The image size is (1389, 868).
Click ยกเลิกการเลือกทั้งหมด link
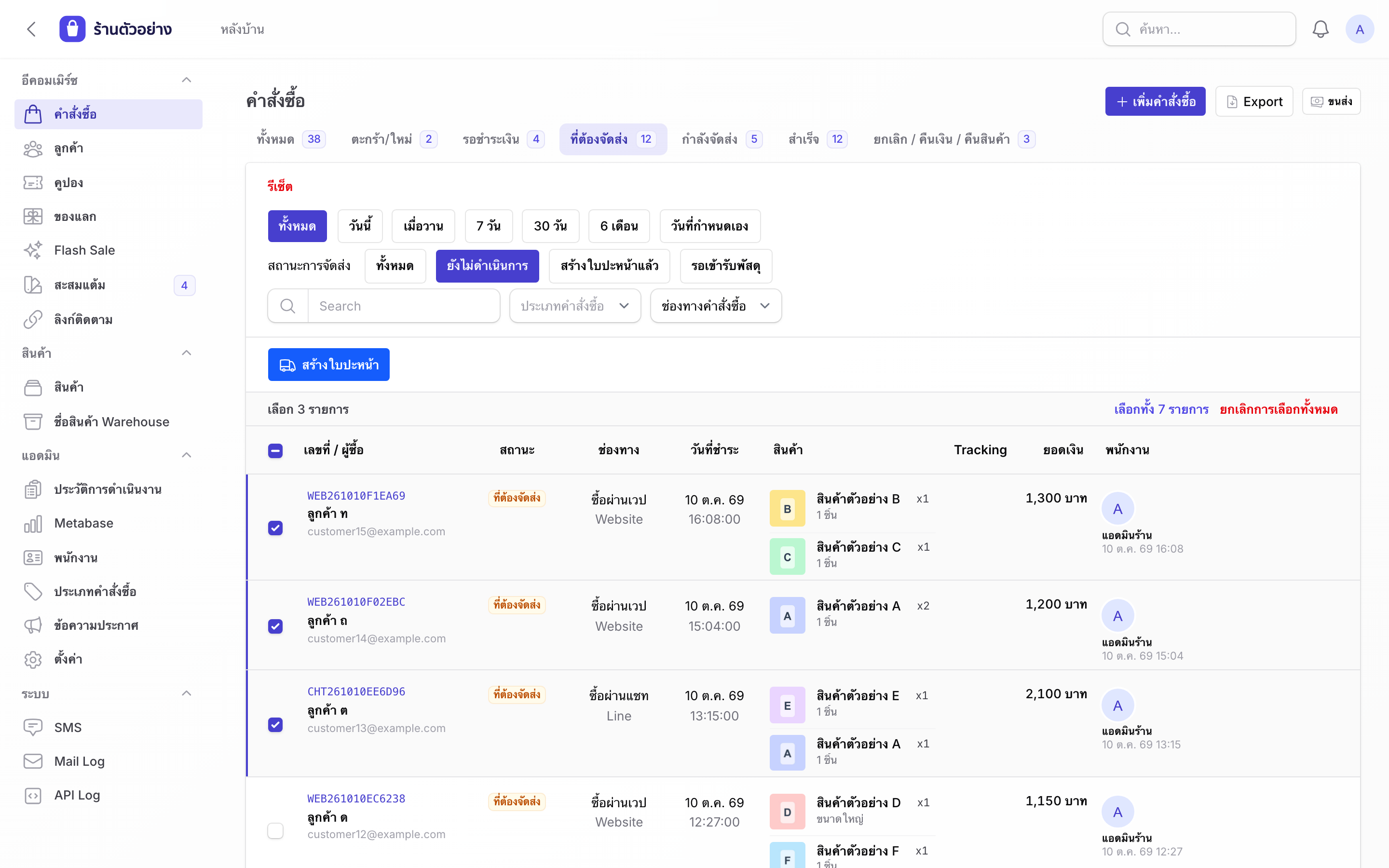point(1279,409)
